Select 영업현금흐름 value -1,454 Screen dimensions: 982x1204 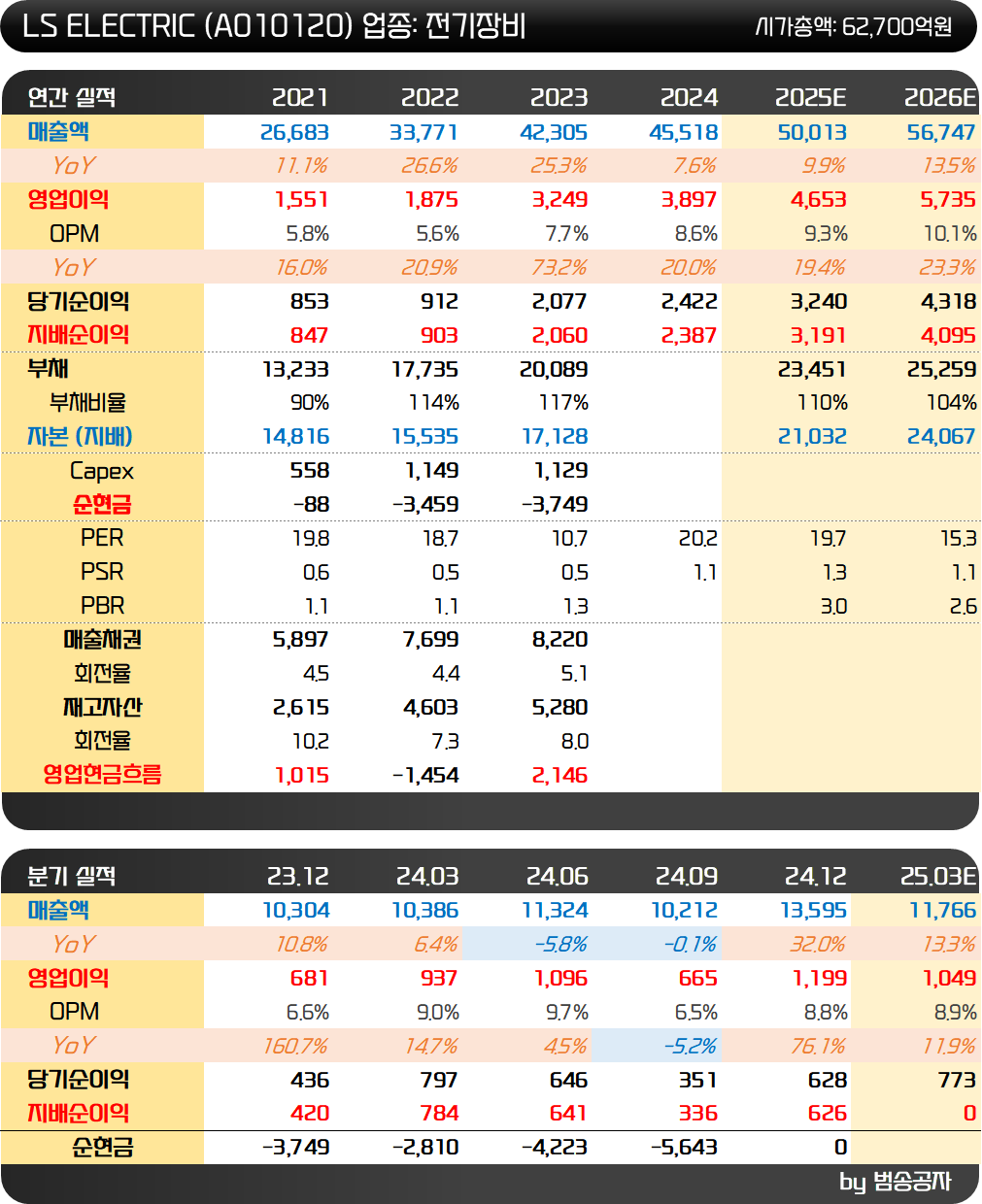pos(425,776)
